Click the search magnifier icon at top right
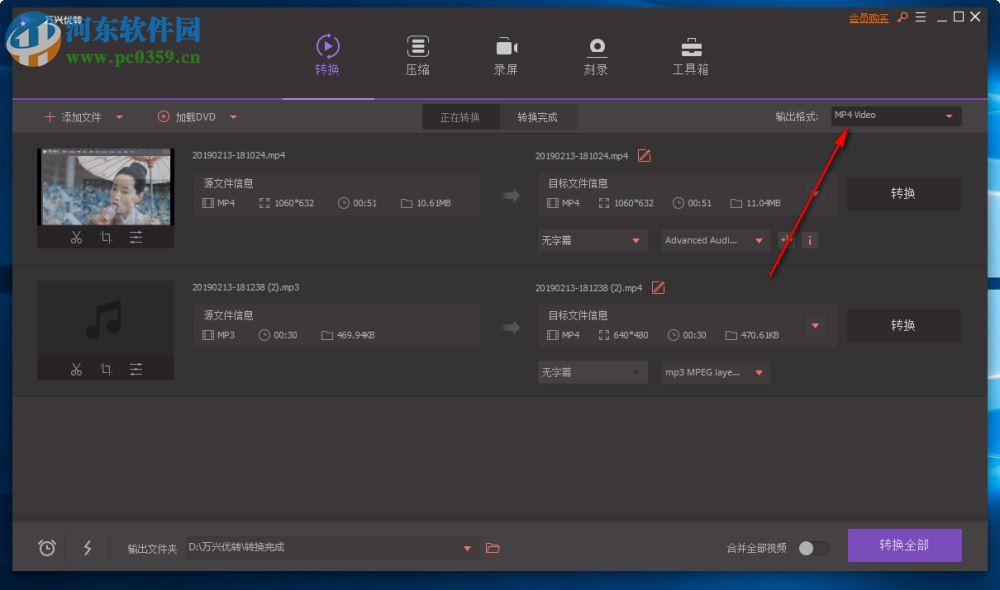 coord(902,17)
